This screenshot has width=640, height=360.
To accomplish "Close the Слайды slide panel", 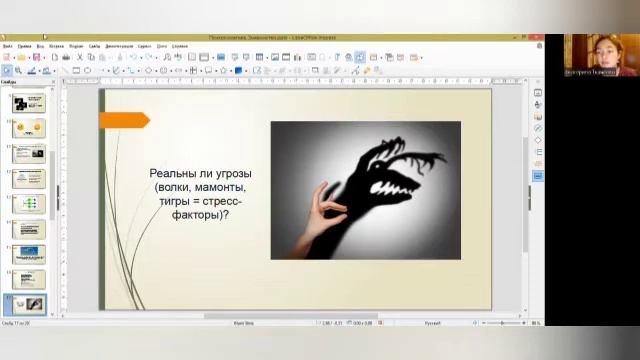I will pos(53,82).
